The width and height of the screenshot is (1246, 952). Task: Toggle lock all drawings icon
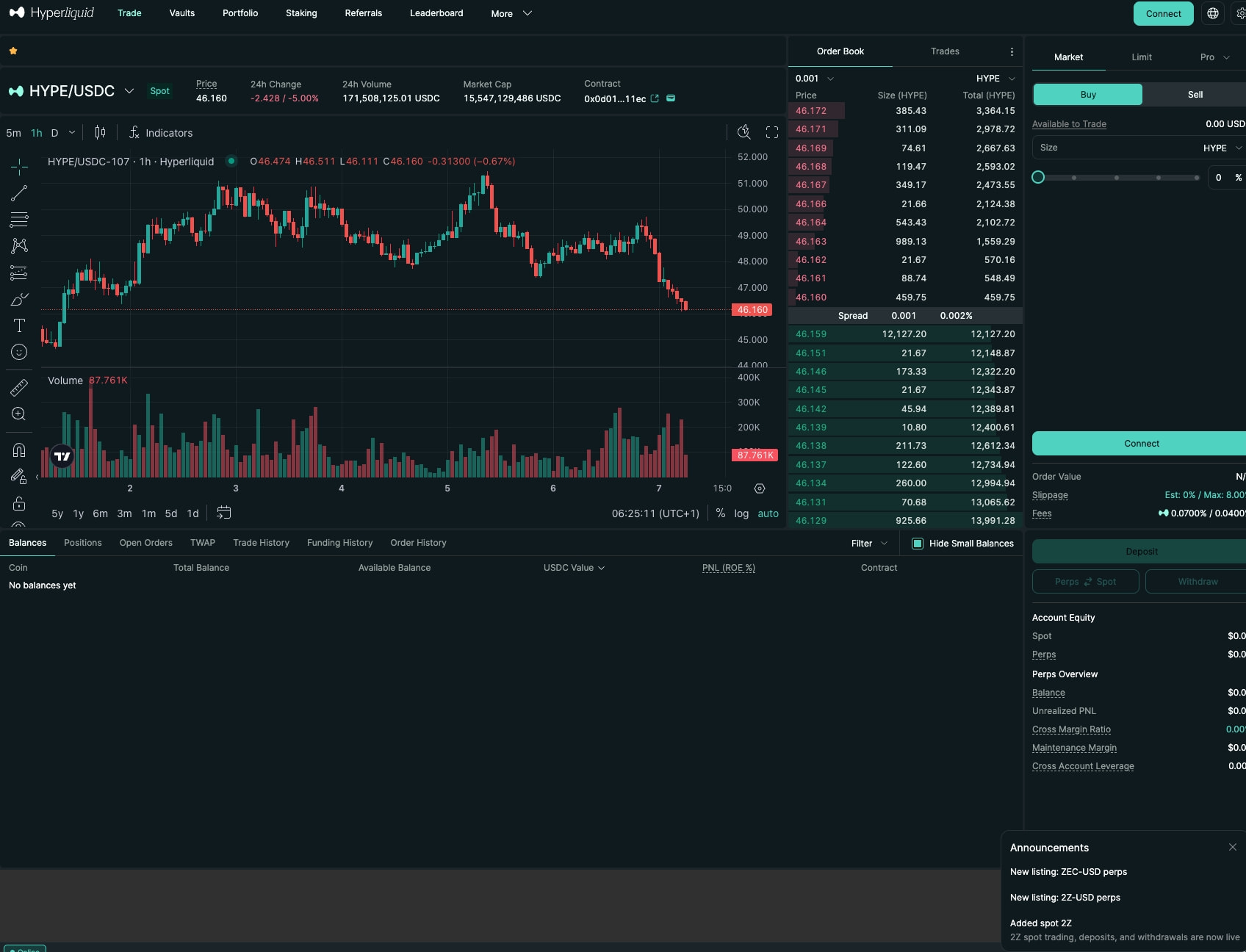19,503
